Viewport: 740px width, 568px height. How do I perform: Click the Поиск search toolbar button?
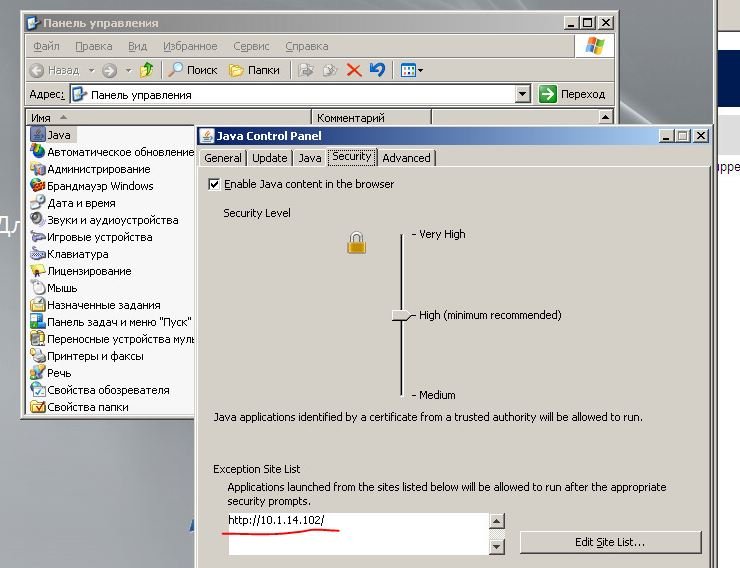pyautogui.click(x=193, y=70)
